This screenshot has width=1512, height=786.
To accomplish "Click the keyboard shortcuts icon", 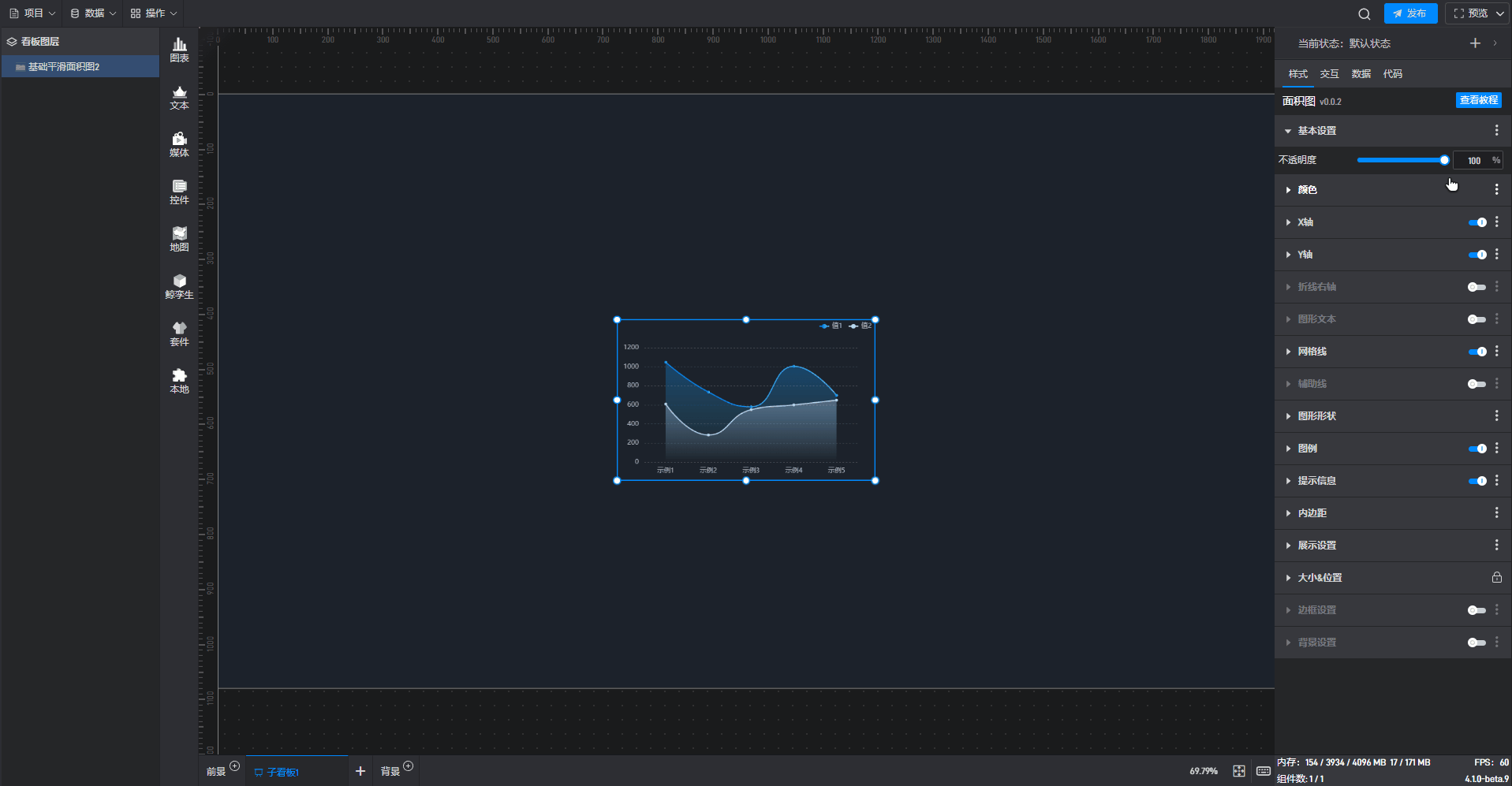I will (x=1263, y=771).
